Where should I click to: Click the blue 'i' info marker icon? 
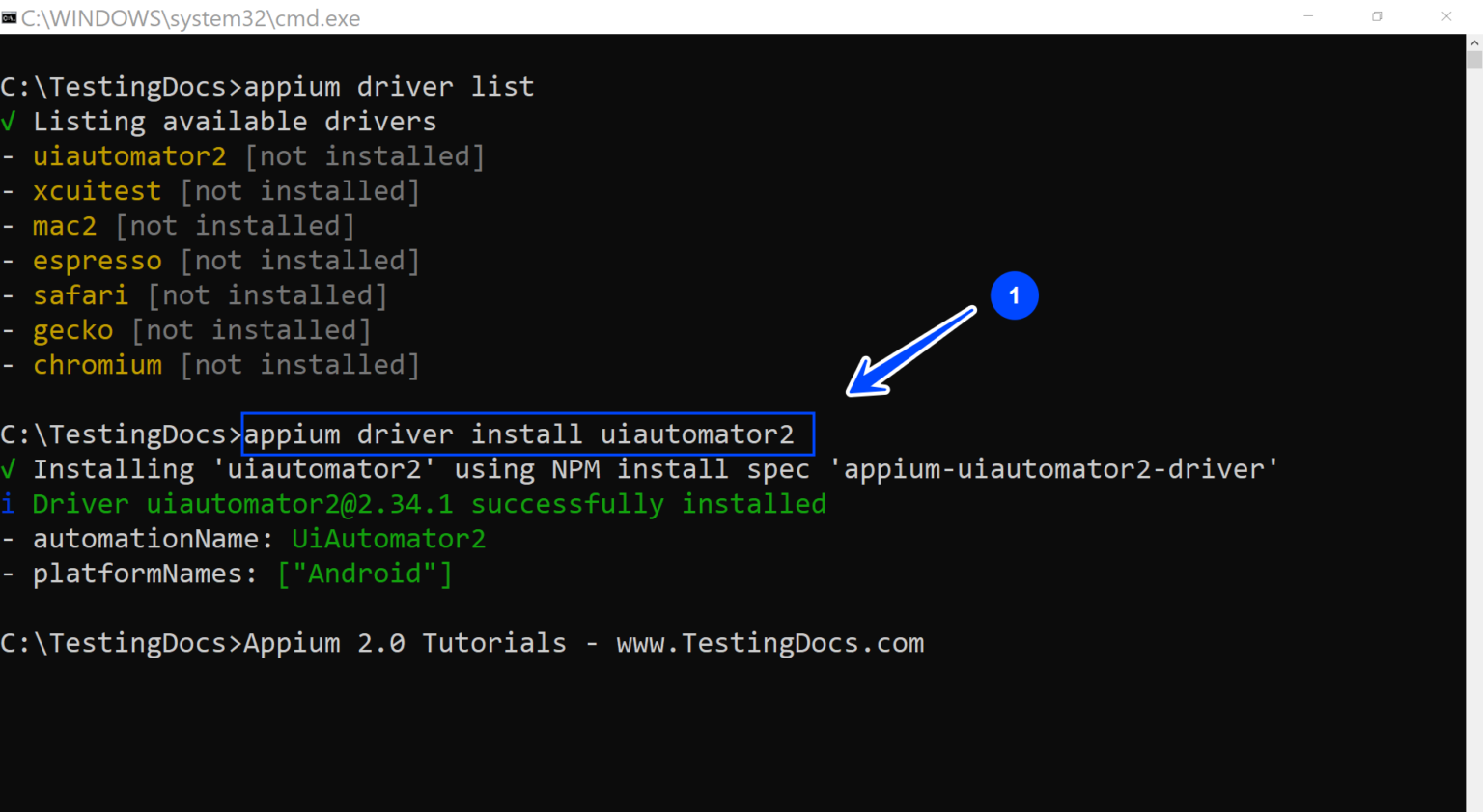tap(10, 503)
